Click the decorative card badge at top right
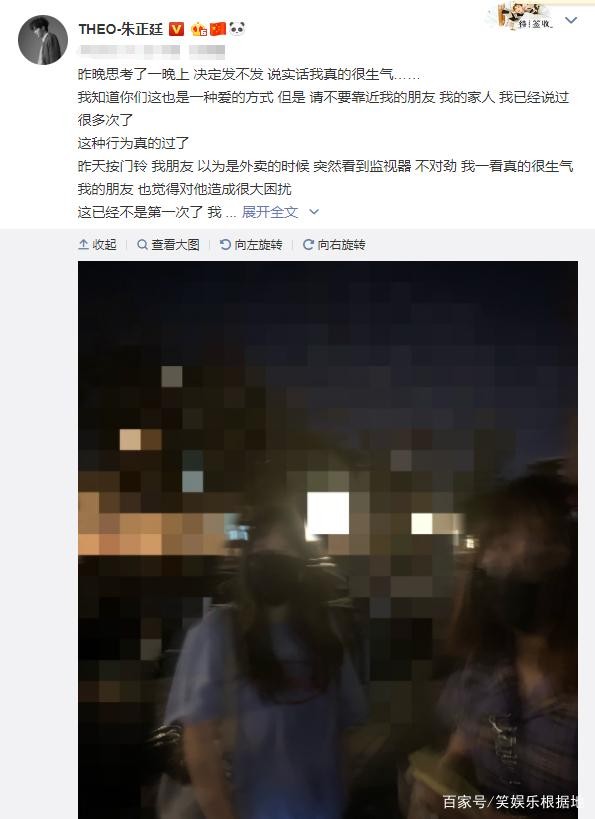Viewport: 595px width, 819px height. [x=524, y=16]
